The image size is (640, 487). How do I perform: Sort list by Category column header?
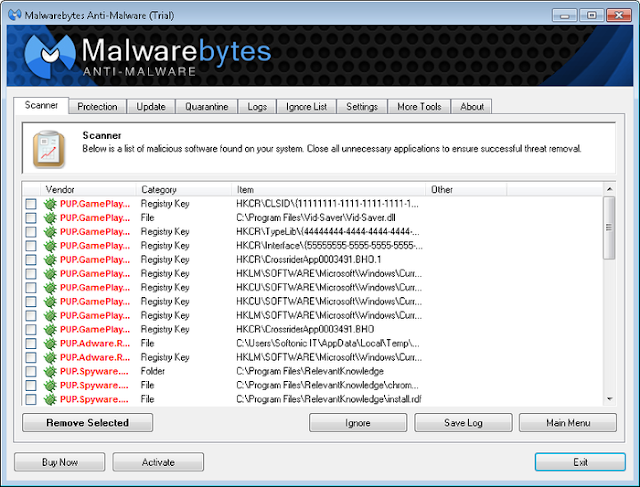[184, 189]
